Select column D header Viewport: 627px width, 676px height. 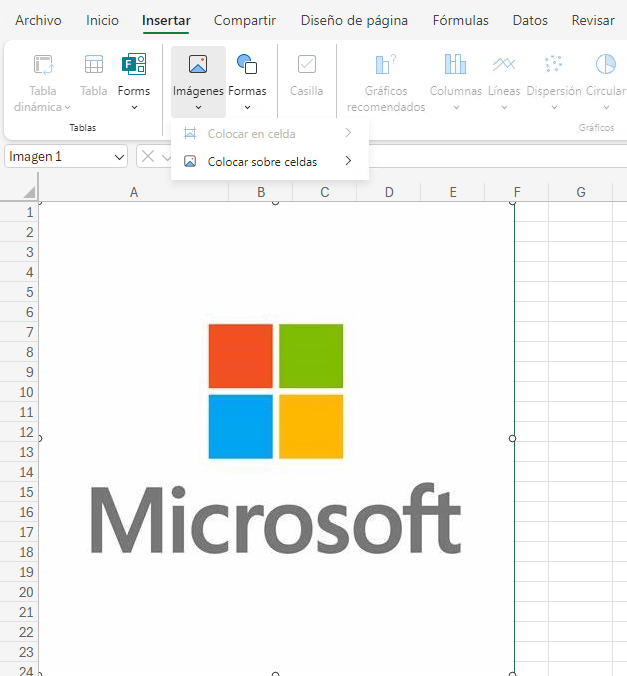click(x=389, y=192)
